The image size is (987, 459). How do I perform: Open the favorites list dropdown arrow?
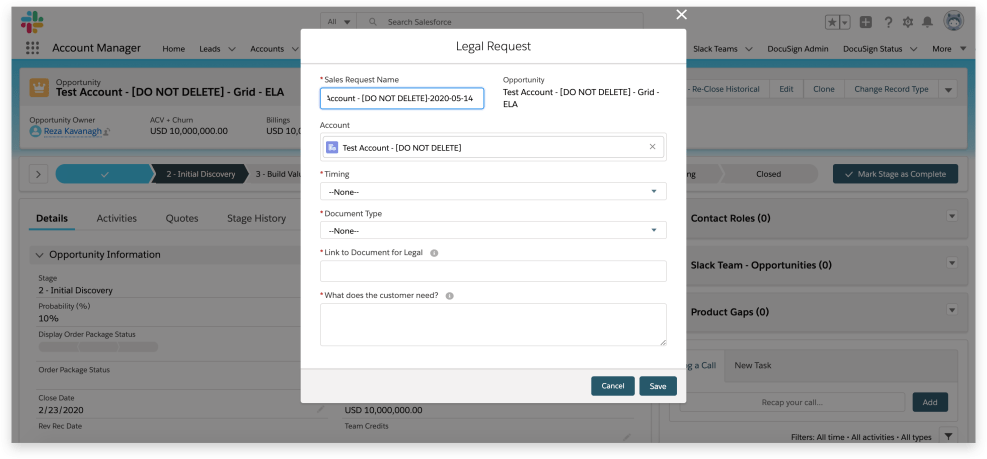click(x=845, y=23)
